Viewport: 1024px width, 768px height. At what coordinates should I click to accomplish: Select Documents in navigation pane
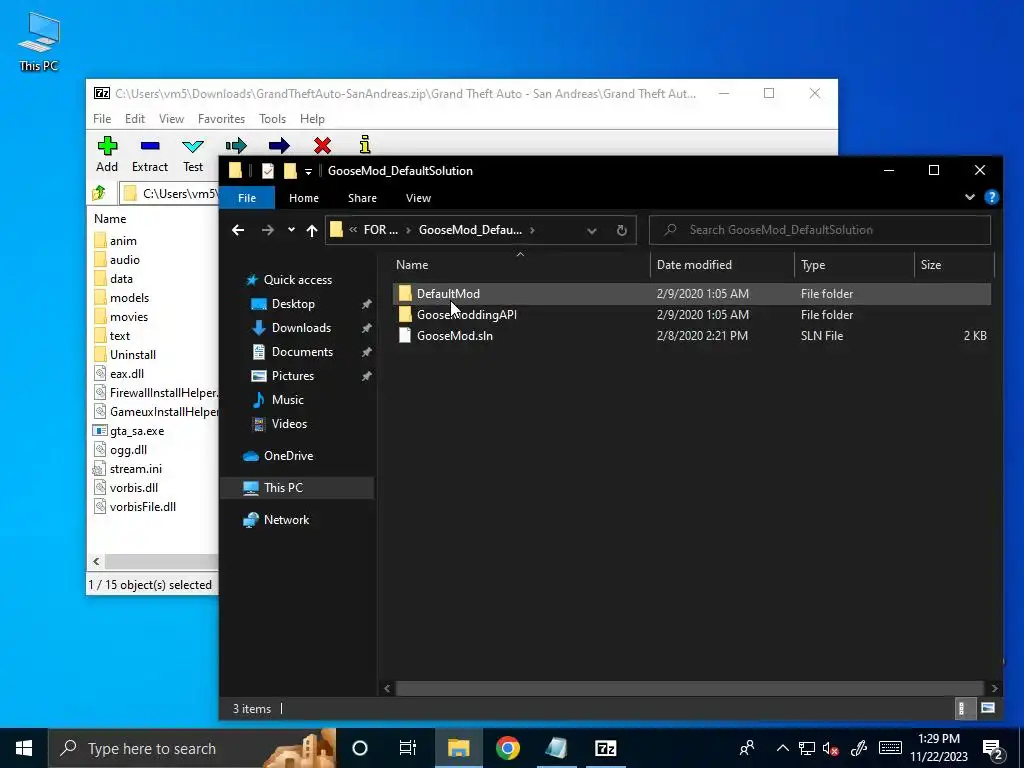tap(302, 352)
